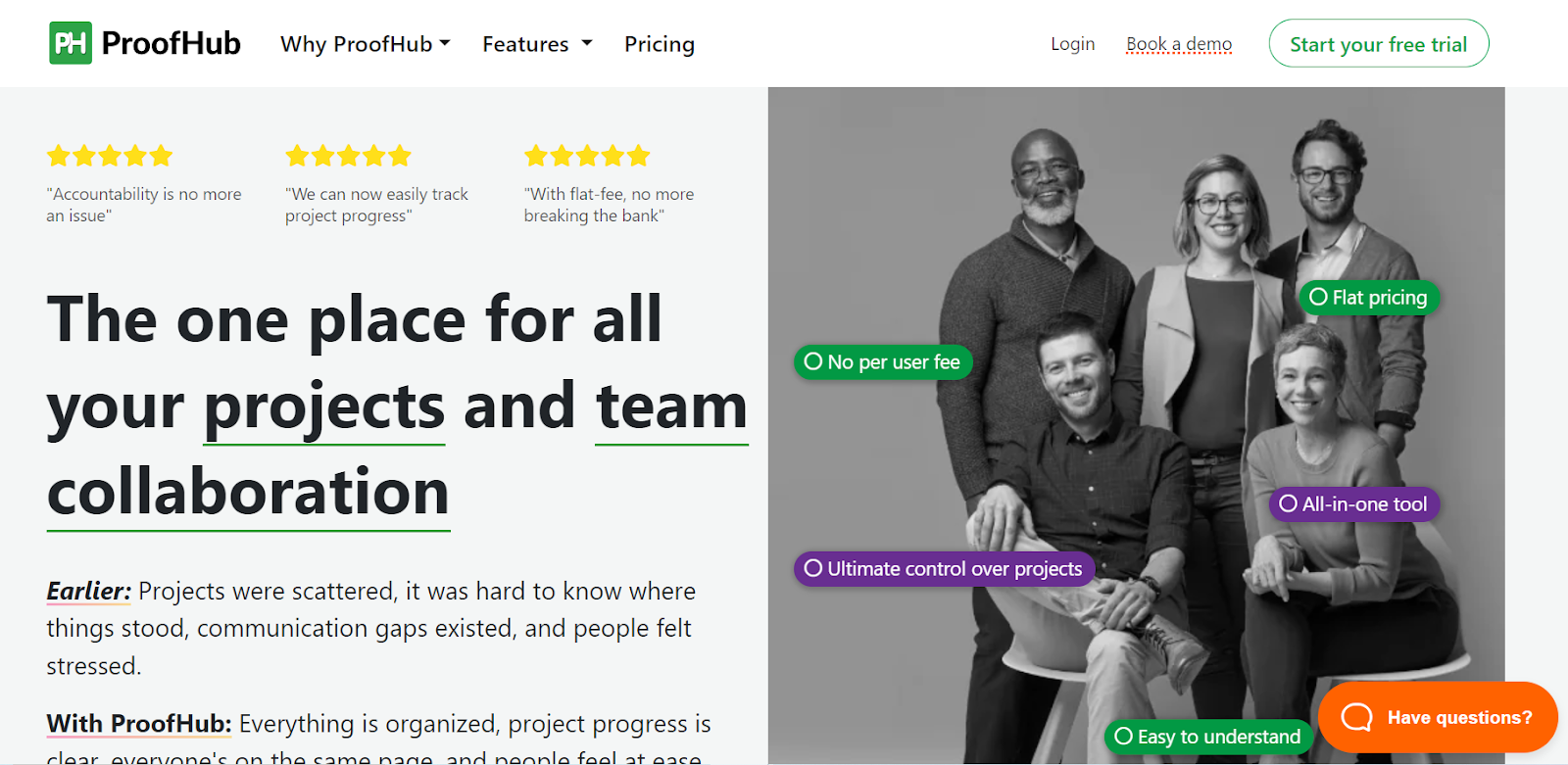Click stars above "With flat-fee" review
Image resolution: width=1568 pixels, height=765 pixels.
coord(587,156)
